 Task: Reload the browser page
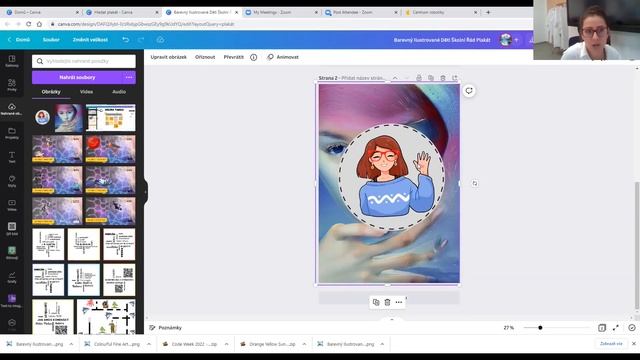tap(29, 24)
